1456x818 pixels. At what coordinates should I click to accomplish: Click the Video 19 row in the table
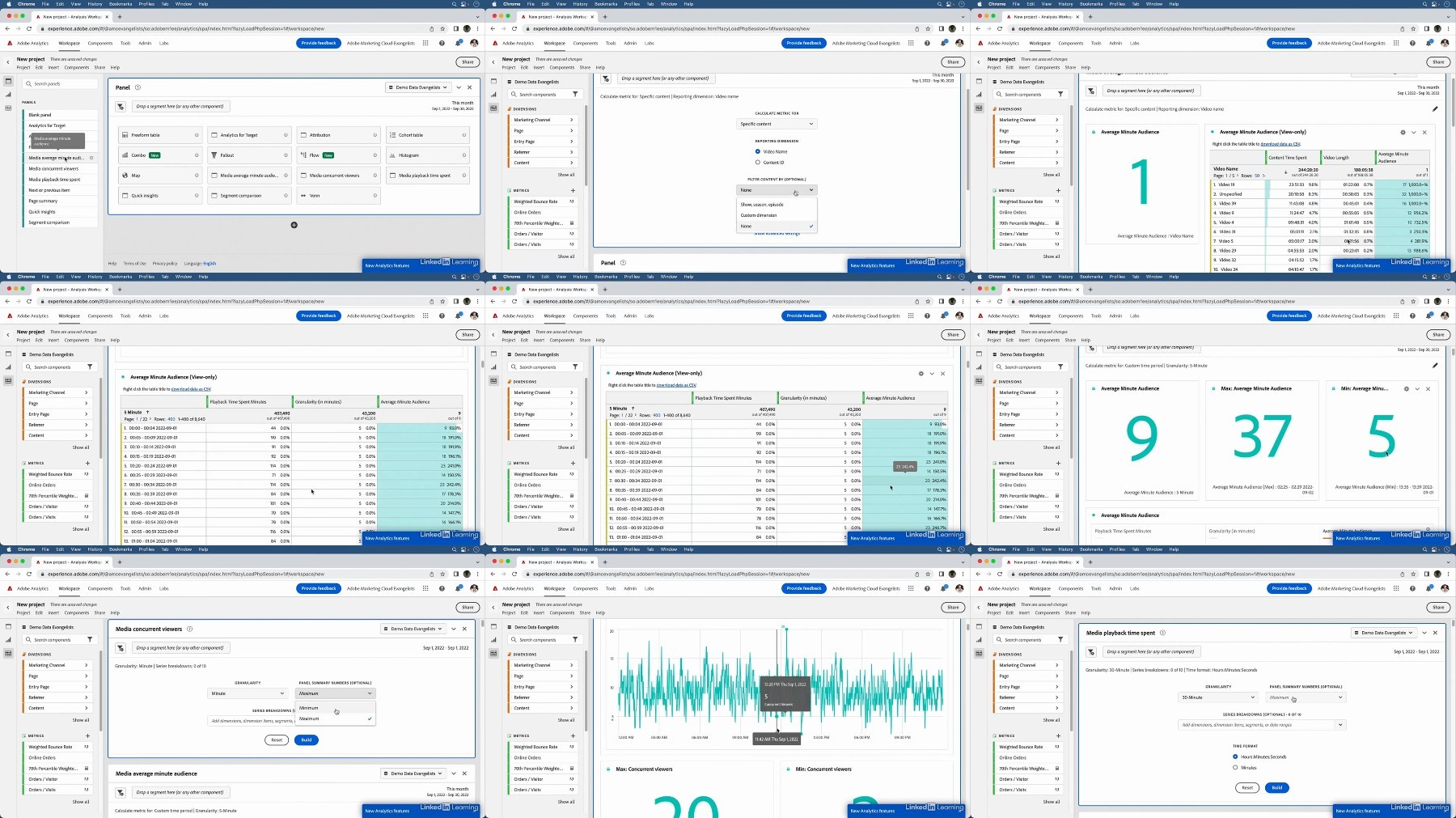point(1320,184)
